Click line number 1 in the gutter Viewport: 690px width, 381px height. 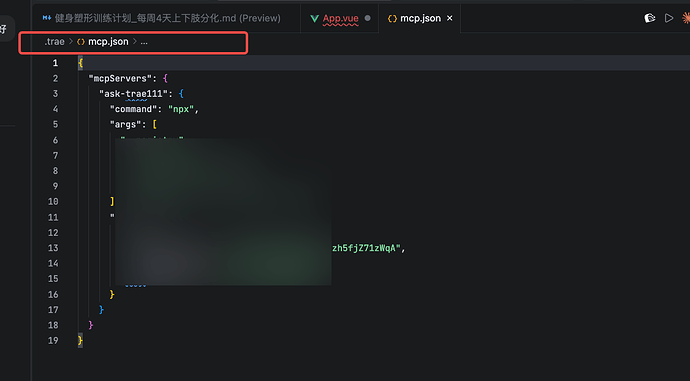(x=55, y=63)
